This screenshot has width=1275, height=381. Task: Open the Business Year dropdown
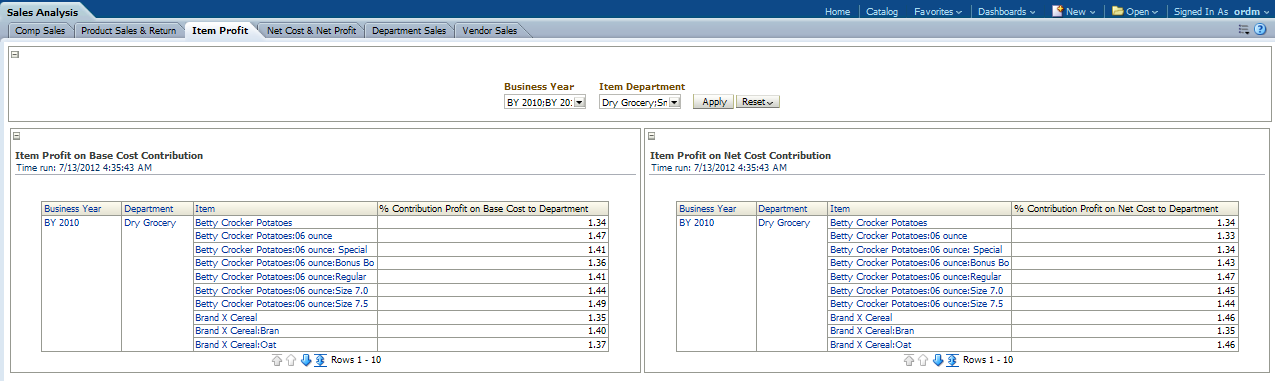(x=580, y=102)
